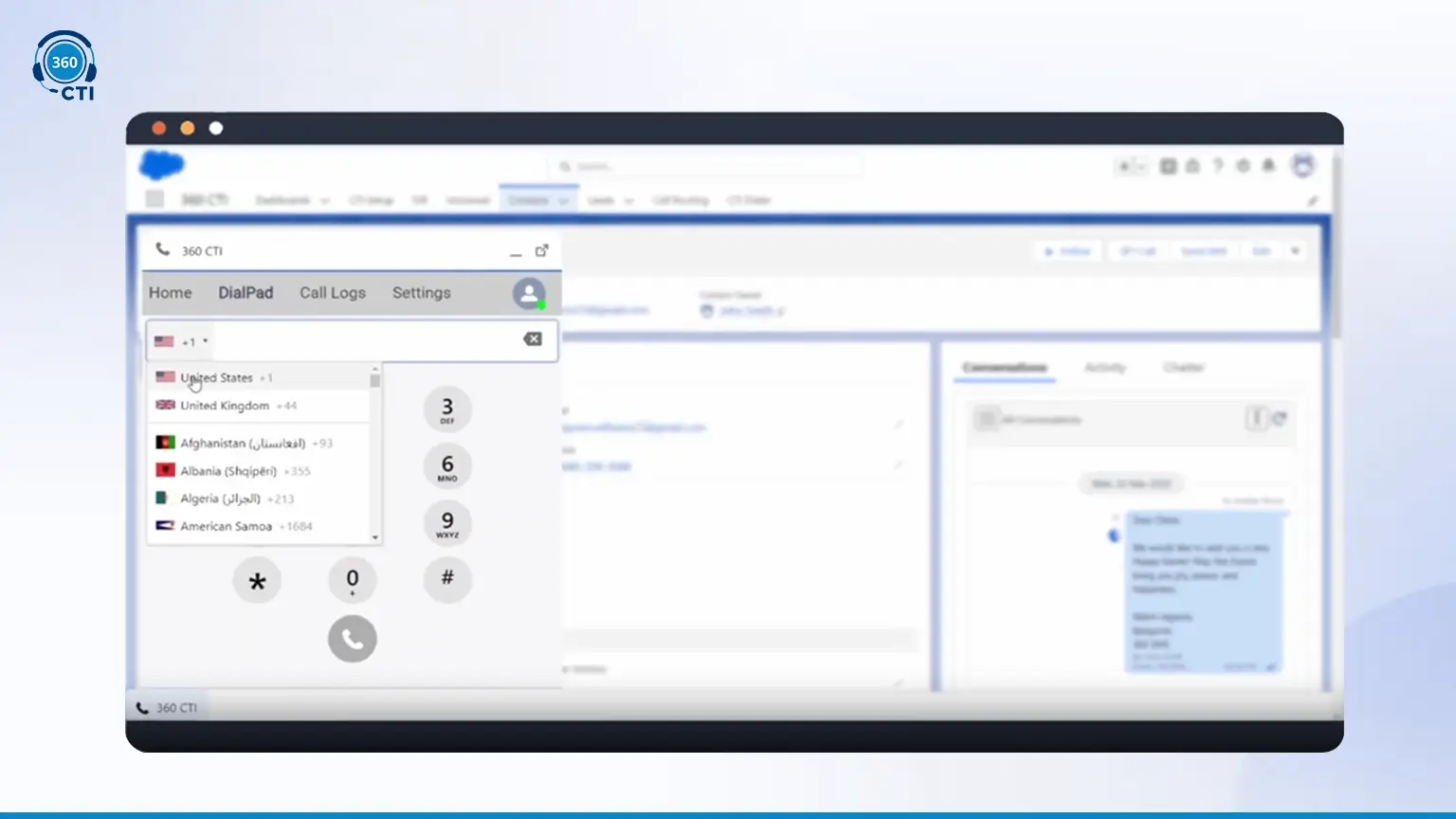Expand the Leads nav dropdown chevron
This screenshot has width=1456, height=819.
(628, 201)
